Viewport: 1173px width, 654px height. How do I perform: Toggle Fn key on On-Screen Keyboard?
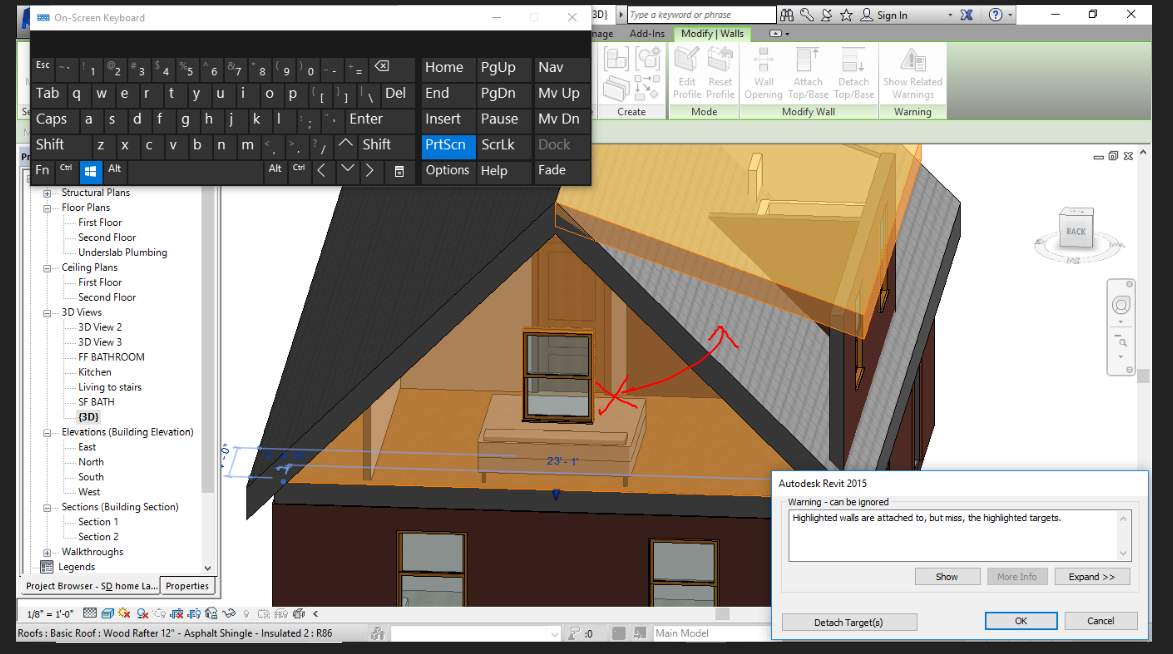(43, 170)
